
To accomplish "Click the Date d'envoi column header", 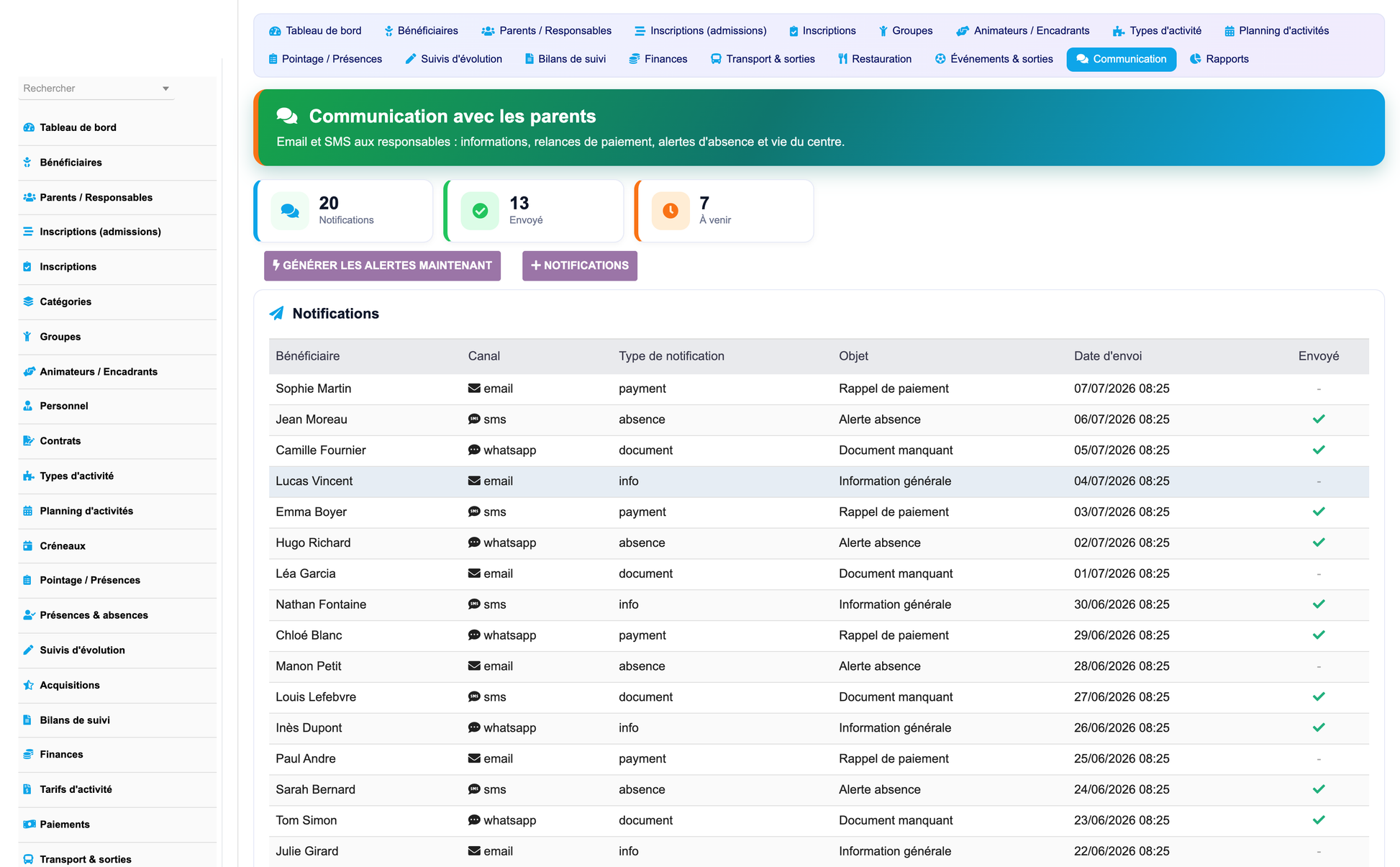I will [x=1108, y=356].
